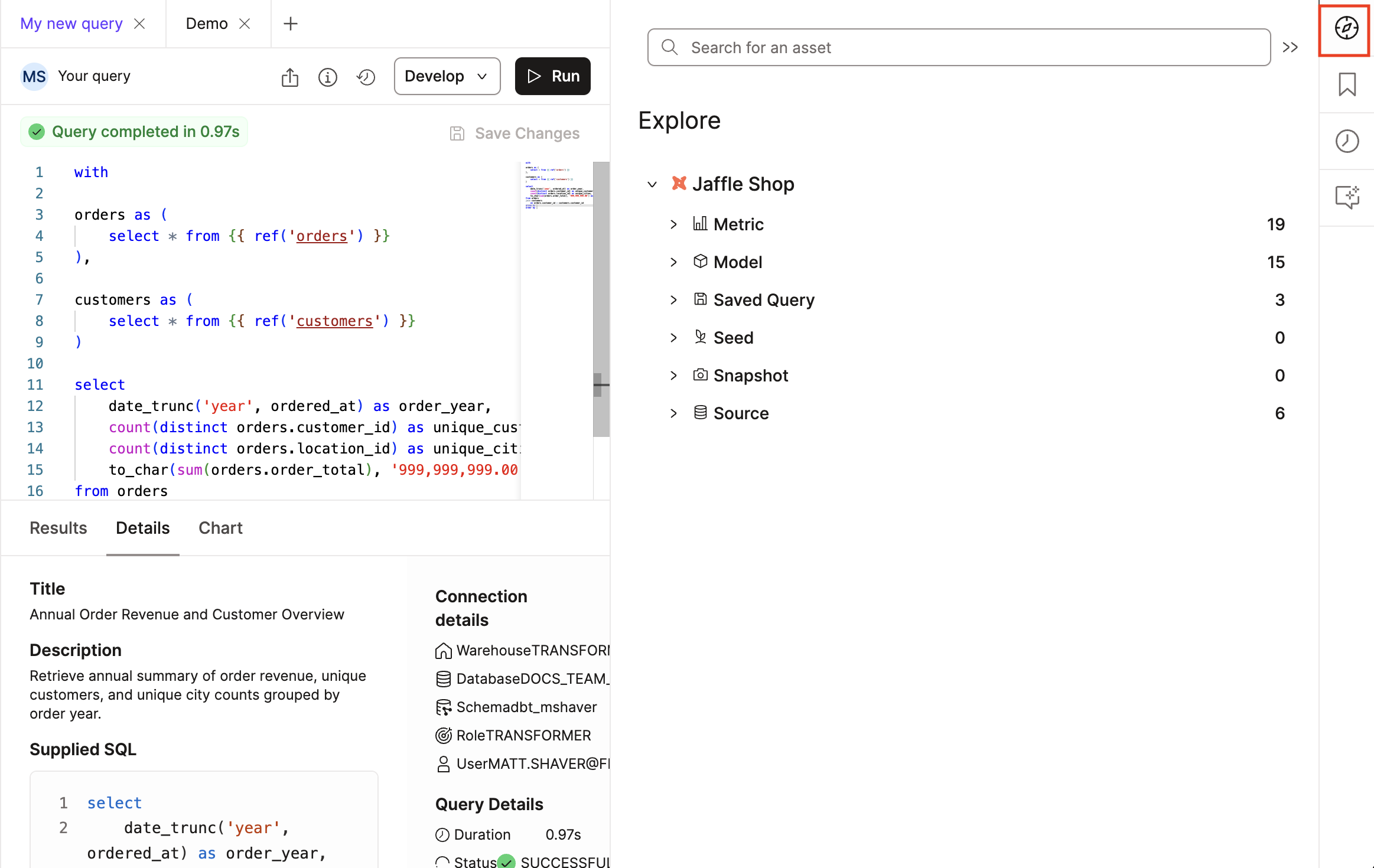Open query version history icon next to info
The height and width of the screenshot is (868, 1374).
coord(366,77)
